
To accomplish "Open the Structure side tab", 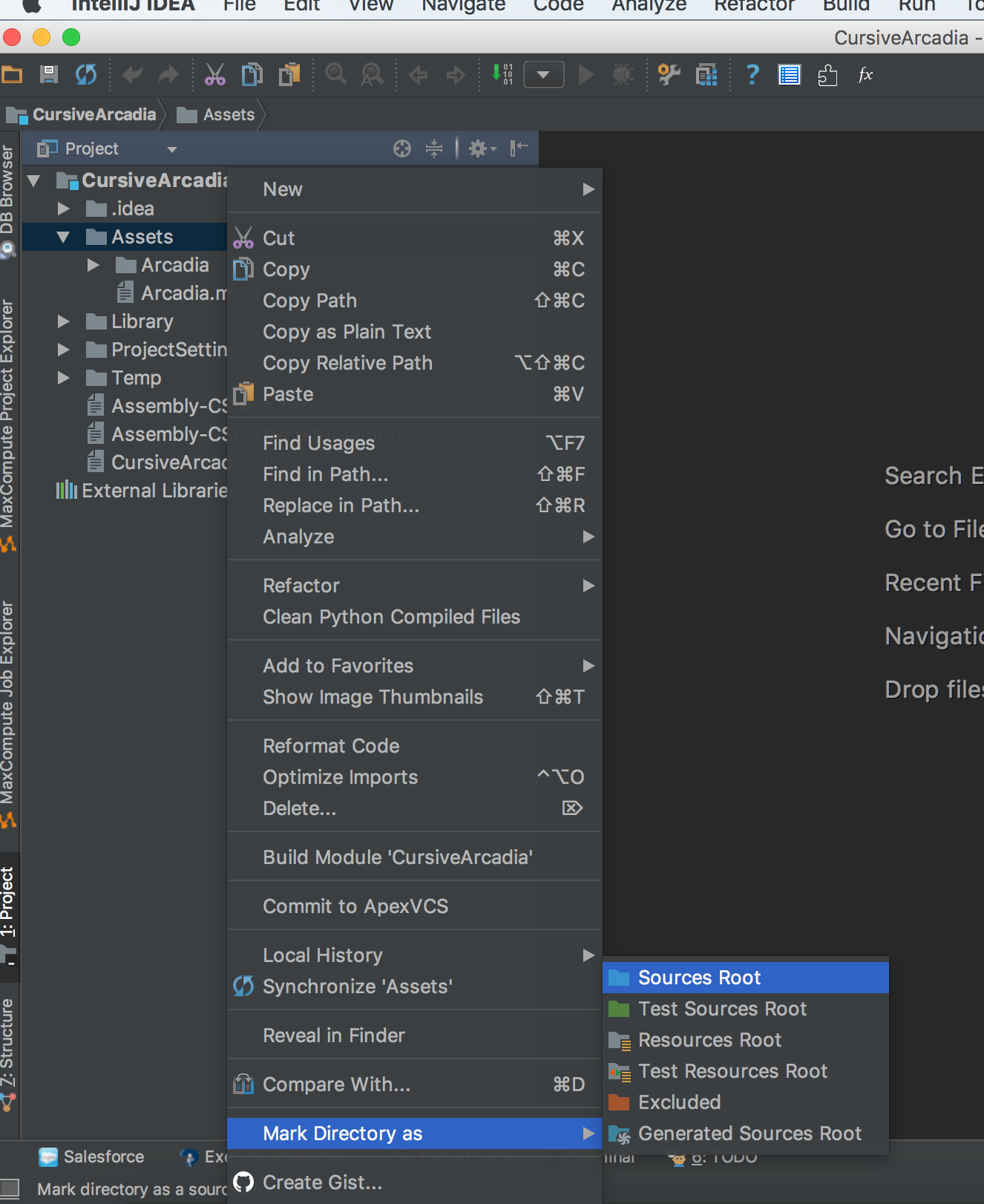I will pyautogui.click(x=8, y=1054).
